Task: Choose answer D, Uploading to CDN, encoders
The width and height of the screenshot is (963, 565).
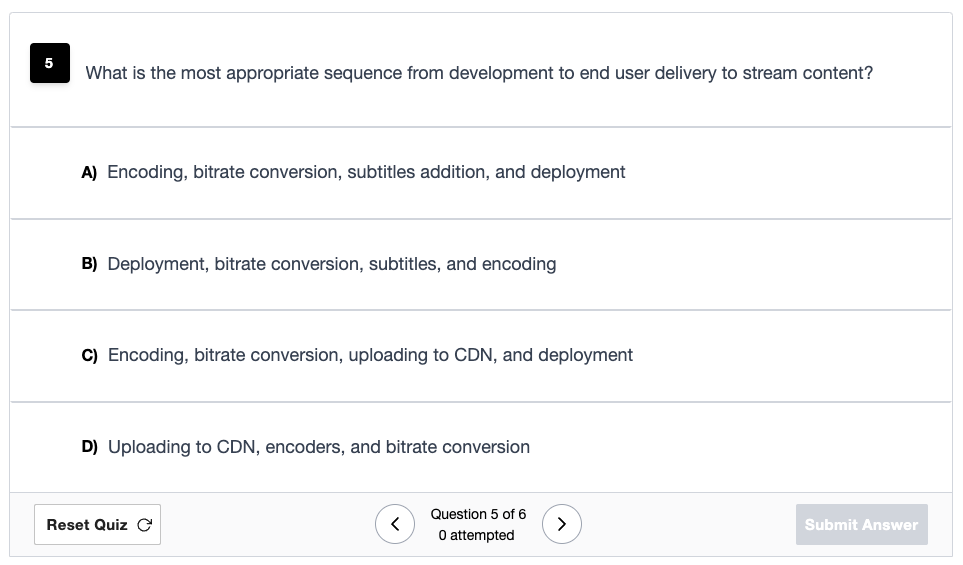Action: point(481,447)
